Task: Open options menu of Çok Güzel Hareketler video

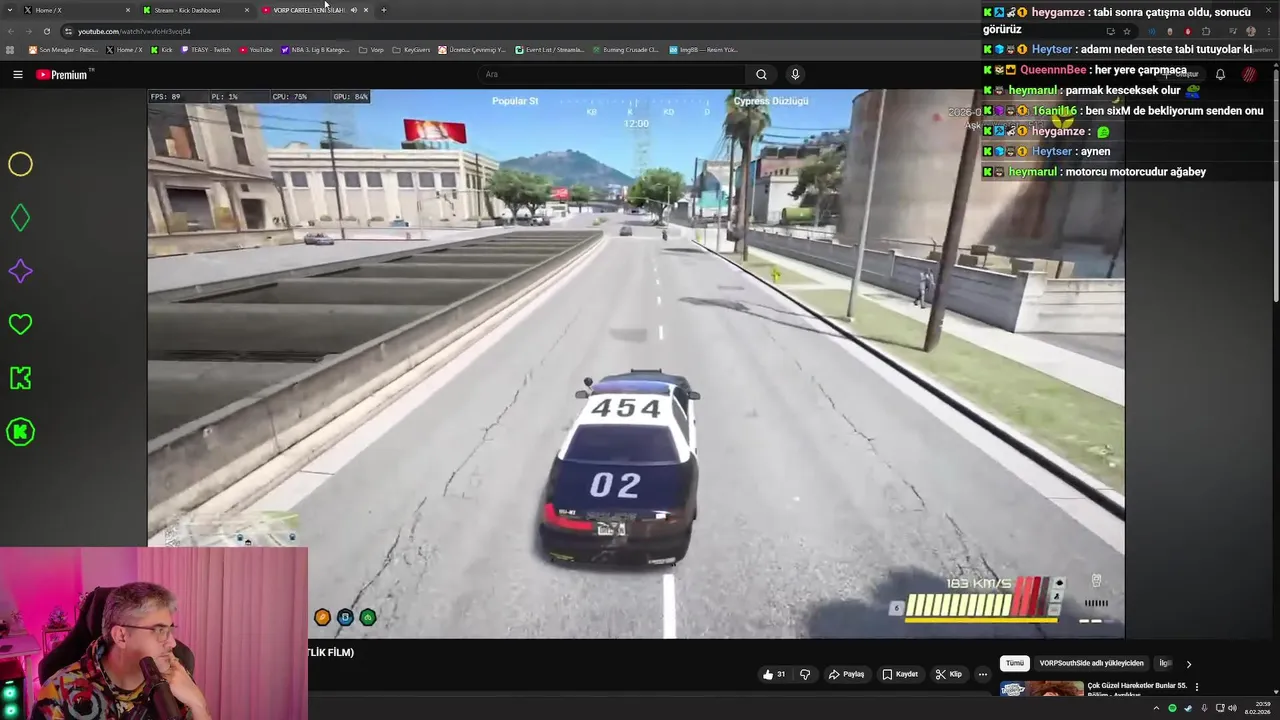Action: coord(1196,687)
